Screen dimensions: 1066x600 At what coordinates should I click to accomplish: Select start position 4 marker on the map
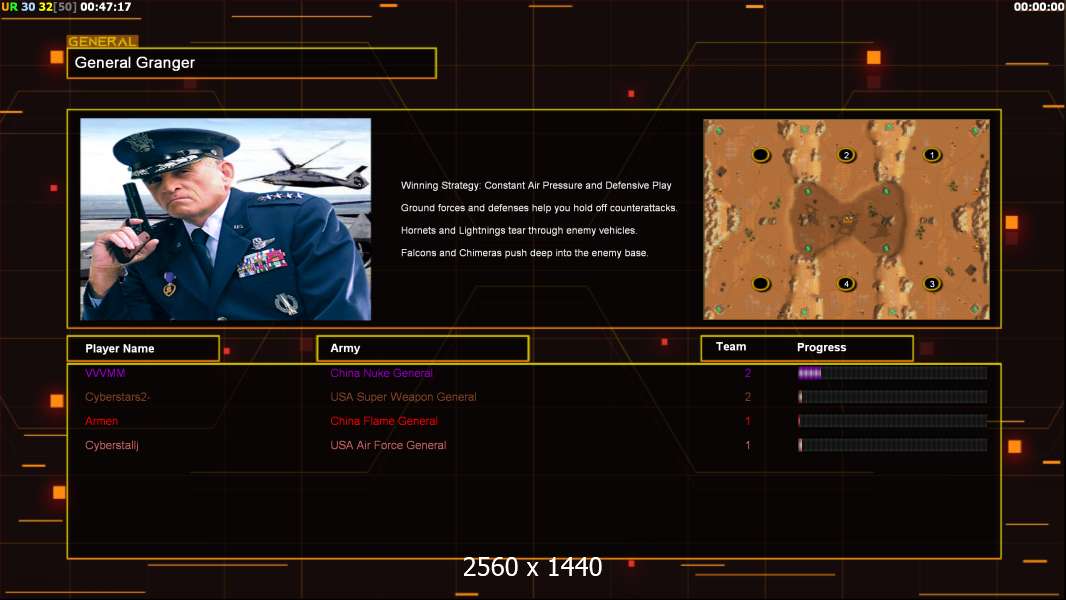coord(846,284)
